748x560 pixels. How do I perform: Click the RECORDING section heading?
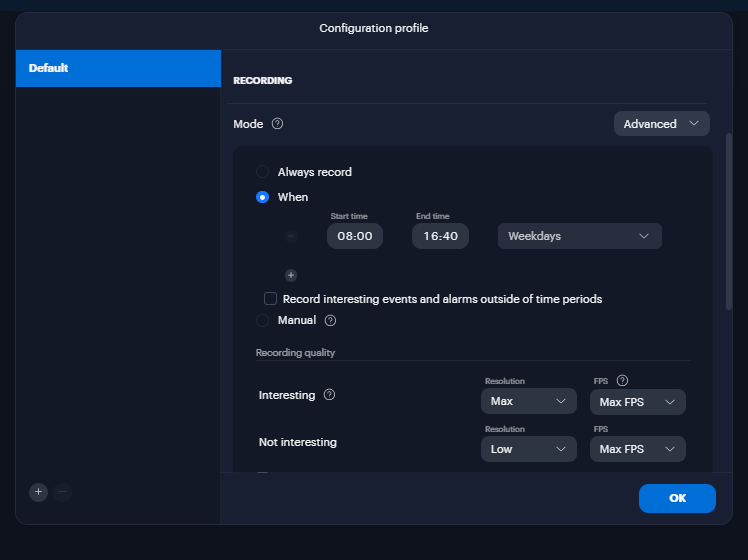(x=263, y=81)
